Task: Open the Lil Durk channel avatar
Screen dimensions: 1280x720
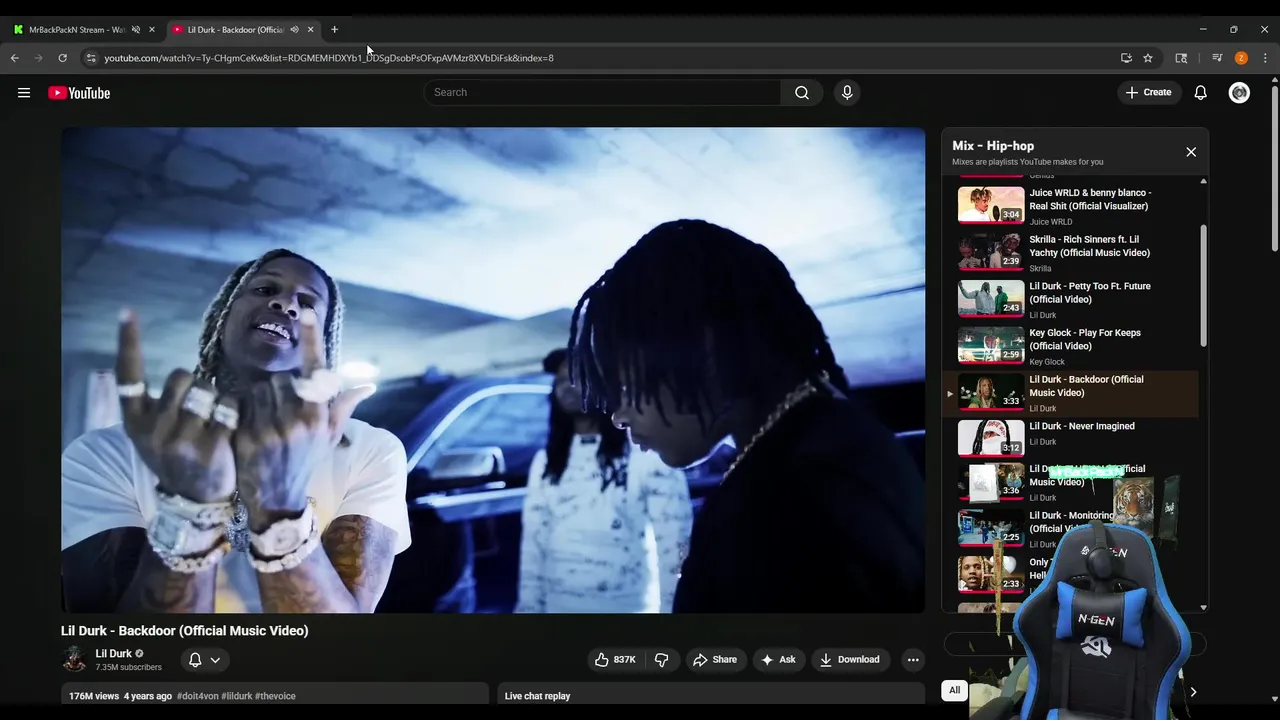Action: pos(74,659)
